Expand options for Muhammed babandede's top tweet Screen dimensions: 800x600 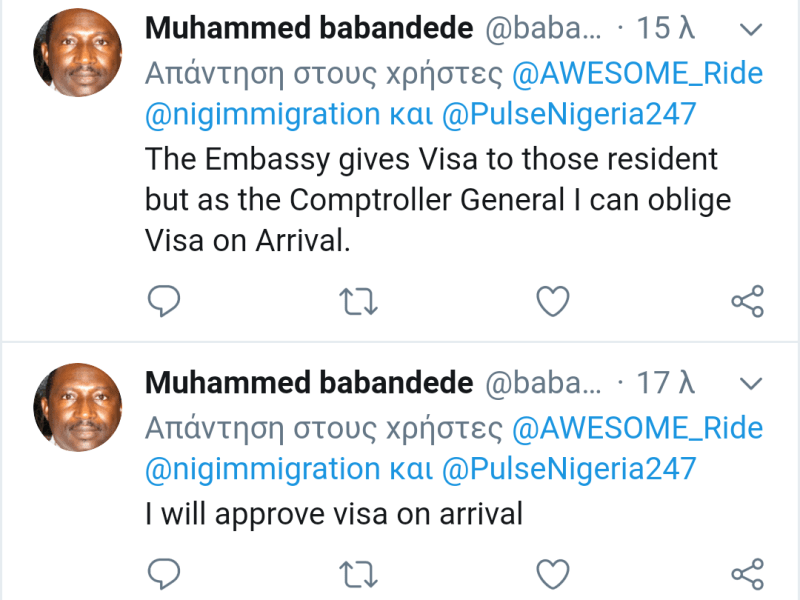(x=751, y=28)
